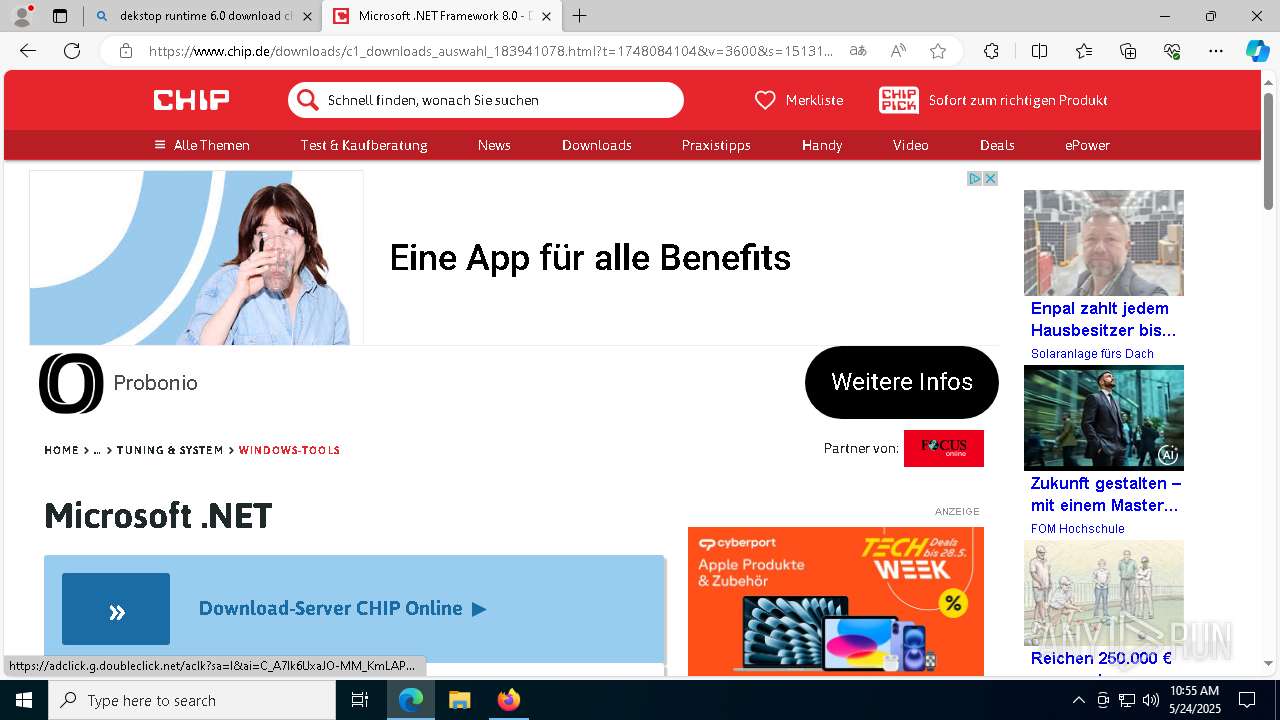Click Download-Server CHIP Online link
Image resolution: width=1280 pixels, height=720 pixels.
tap(342, 608)
